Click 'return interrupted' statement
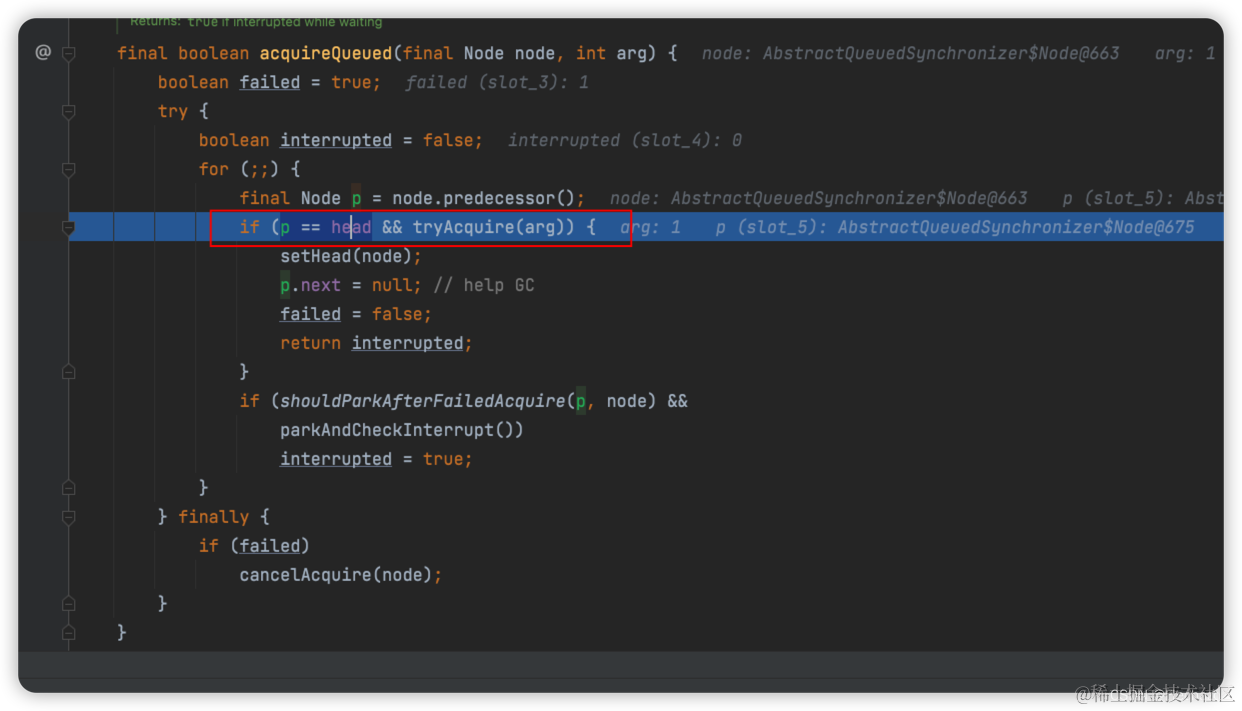This screenshot has width=1242, height=711. point(376,343)
